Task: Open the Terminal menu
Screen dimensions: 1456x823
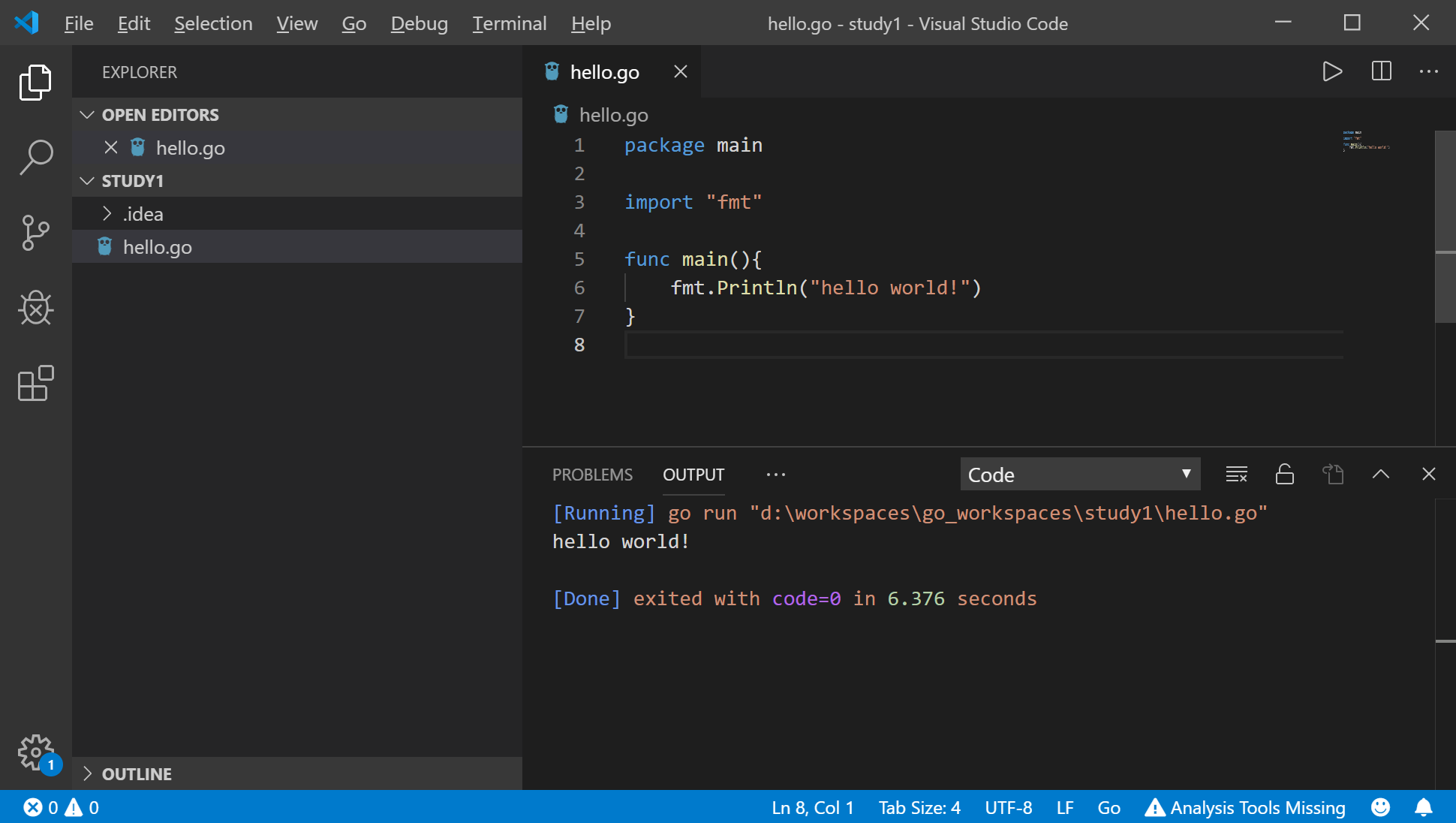Action: [509, 23]
